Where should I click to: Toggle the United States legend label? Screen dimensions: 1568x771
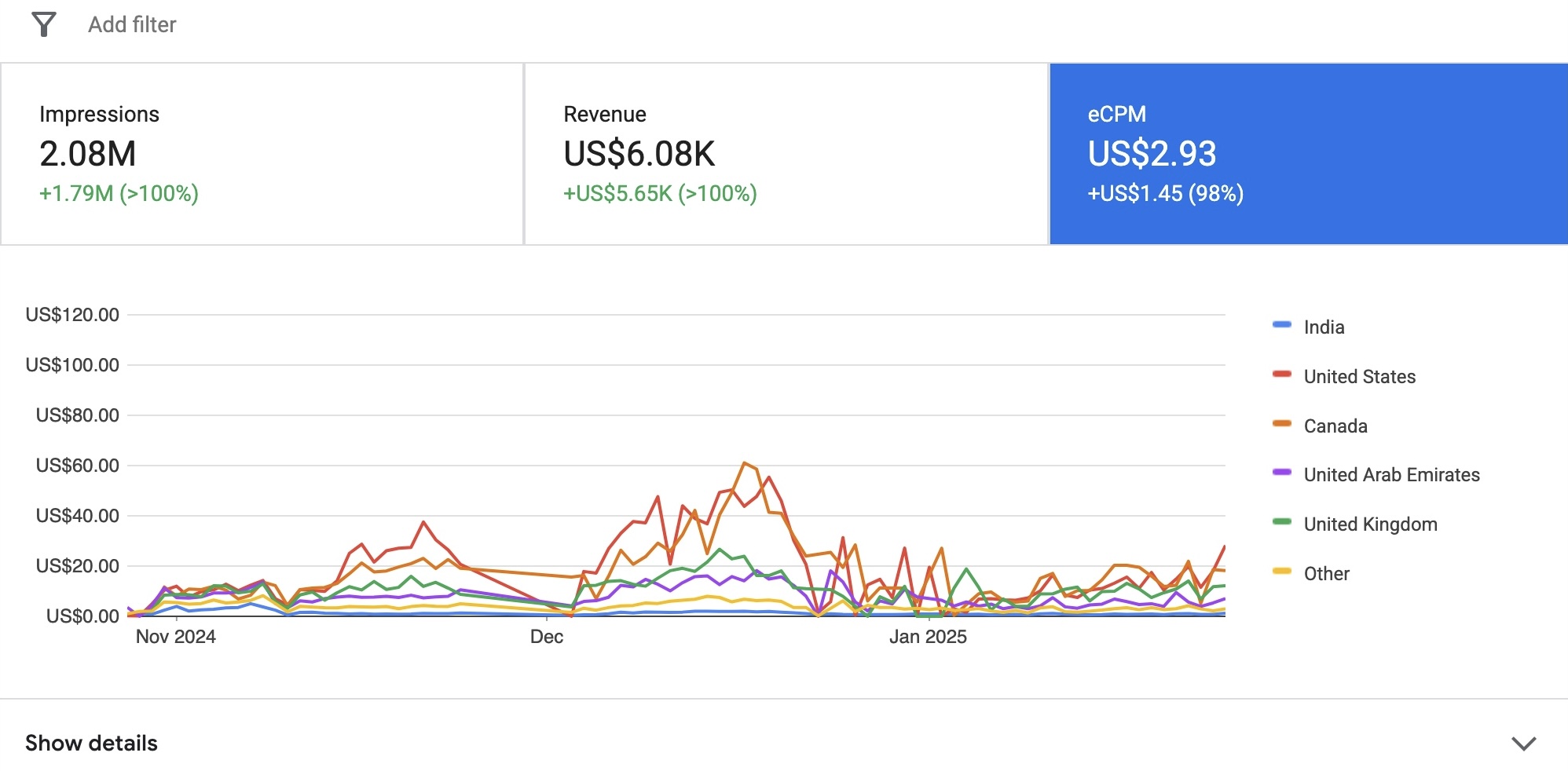[x=1359, y=377]
